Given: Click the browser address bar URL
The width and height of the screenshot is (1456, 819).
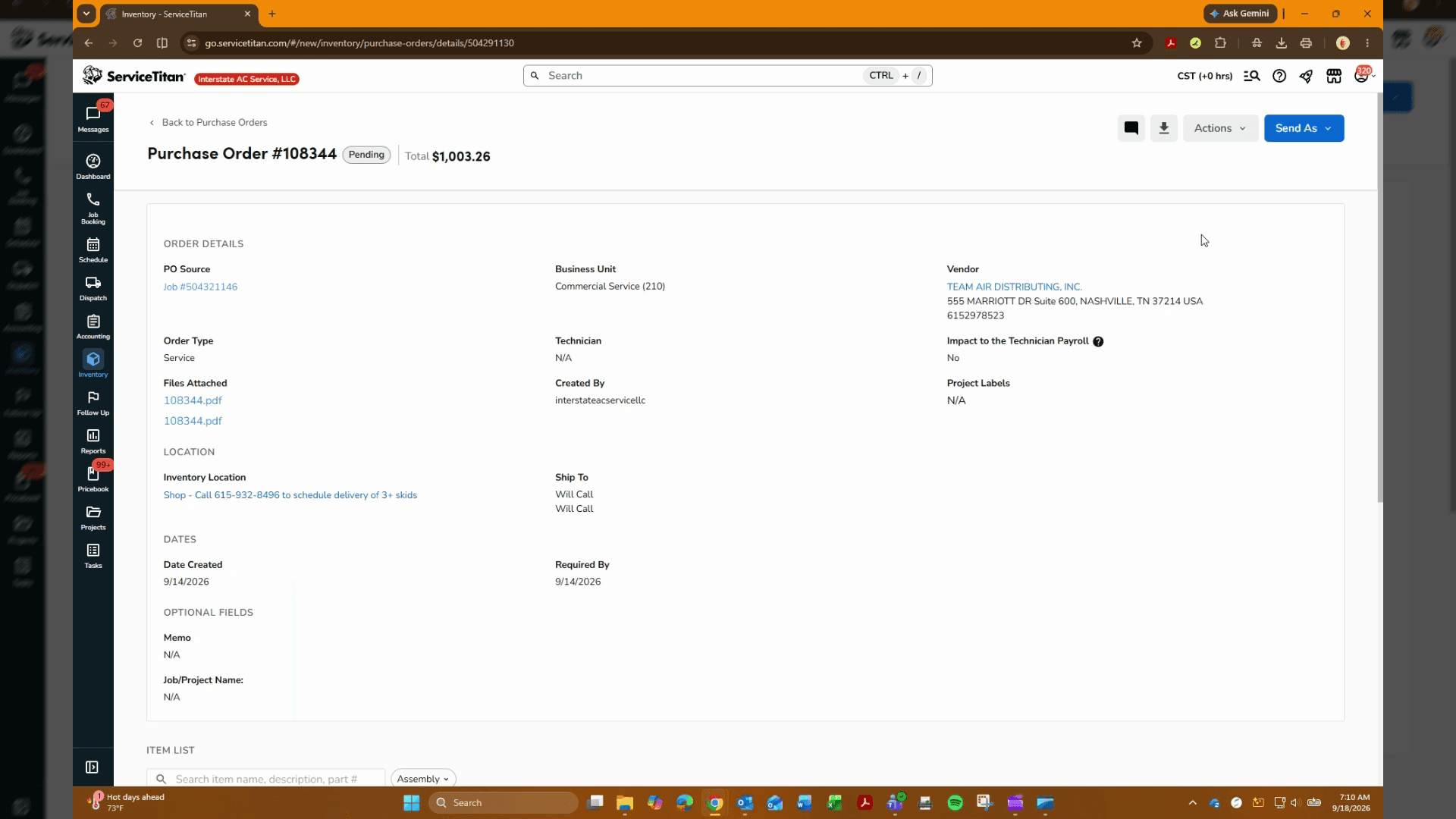Looking at the screenshot, I should pos(359,43).
